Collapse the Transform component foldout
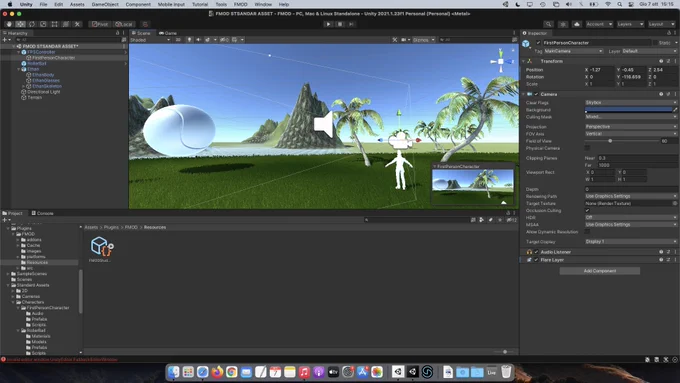 523,61
